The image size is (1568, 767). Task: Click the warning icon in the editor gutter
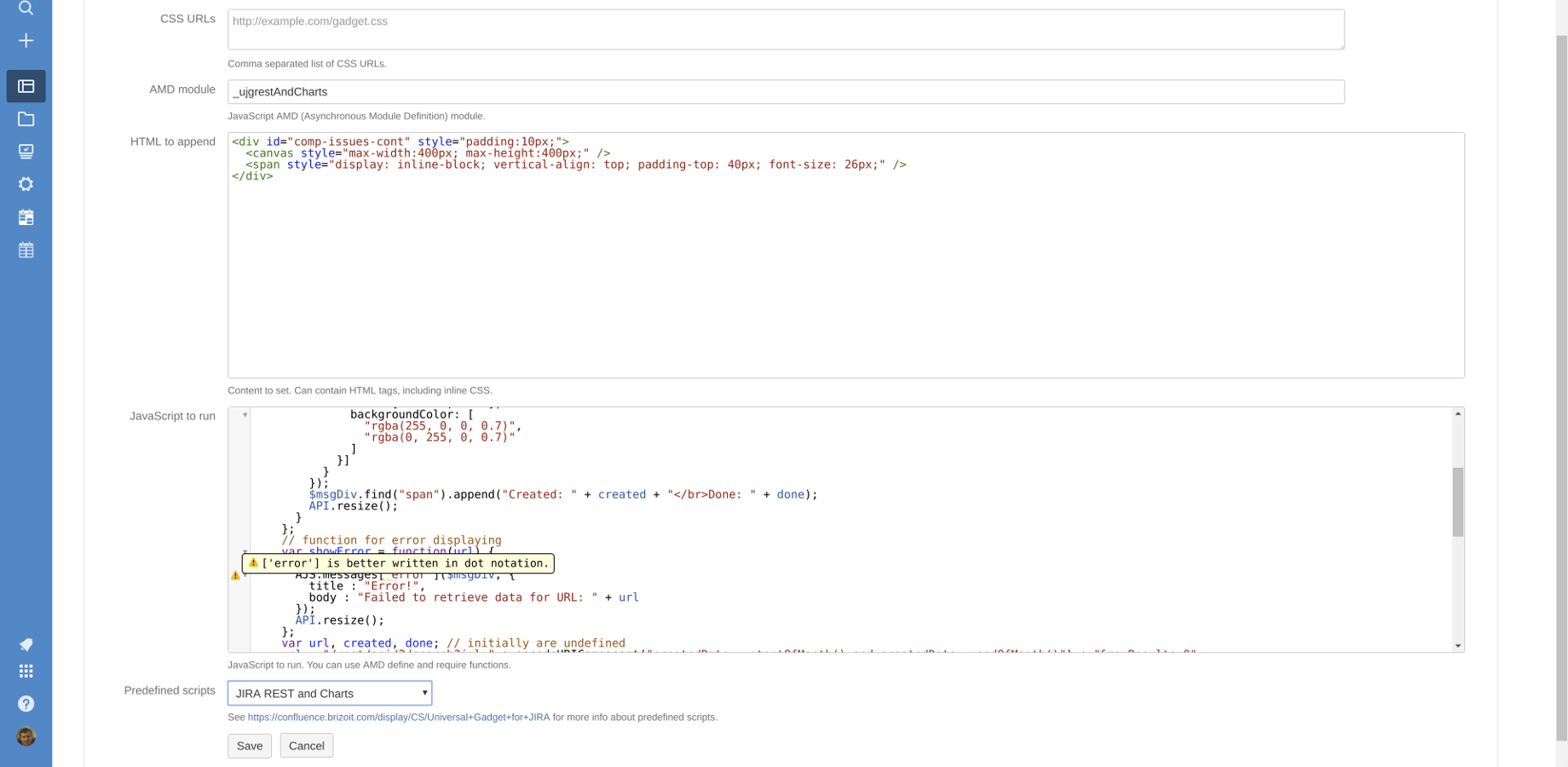point(236,575)
